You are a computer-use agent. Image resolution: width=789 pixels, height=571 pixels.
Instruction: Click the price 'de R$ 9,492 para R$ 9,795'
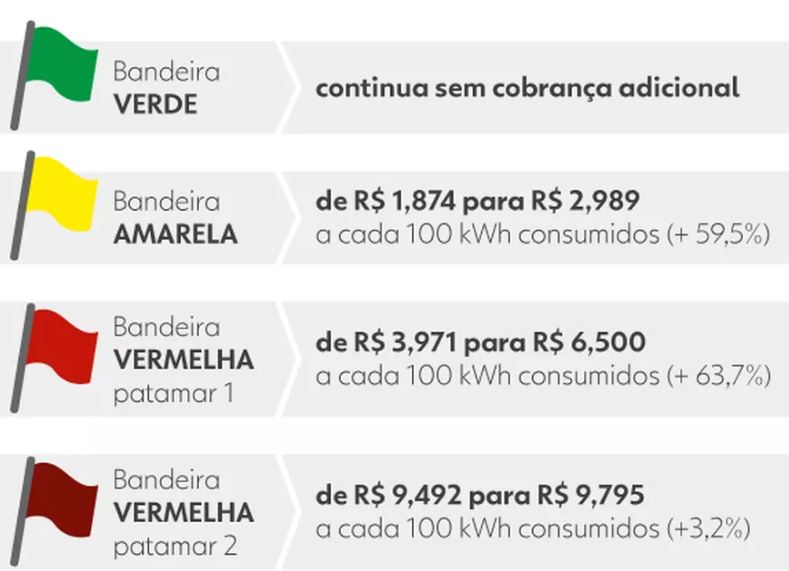480,495
